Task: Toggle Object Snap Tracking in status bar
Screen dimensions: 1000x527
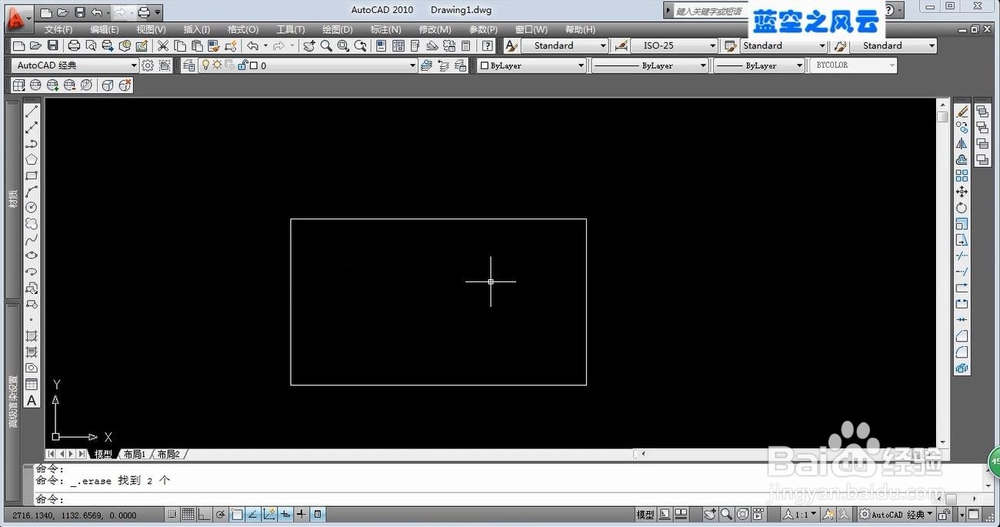Action: pos(253,514)
